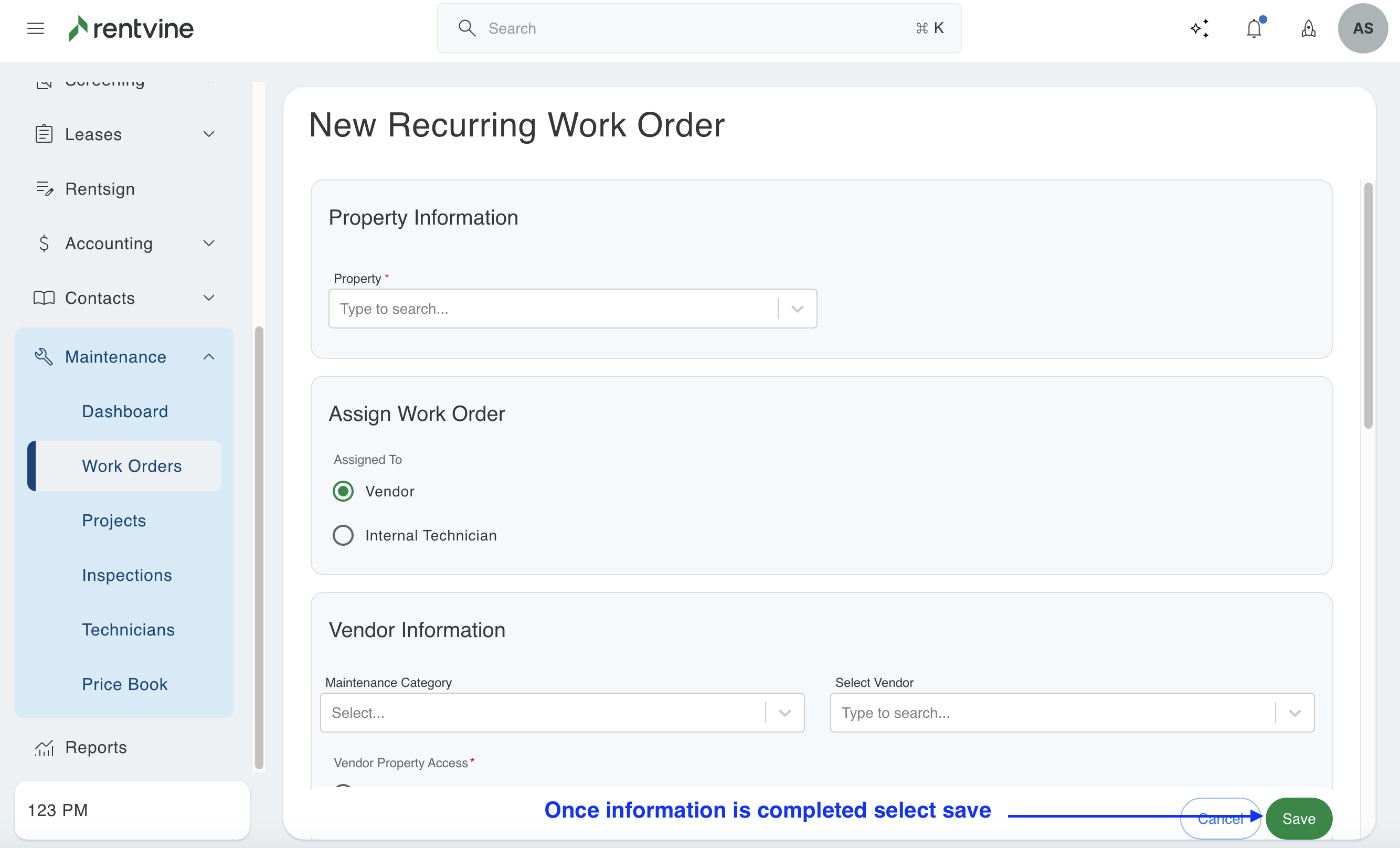Open the AI sparkle assistant icon
Image resolution: width=1400 pixels, height=848 pixels.
pyautogui.click(x=1200, y=28)
